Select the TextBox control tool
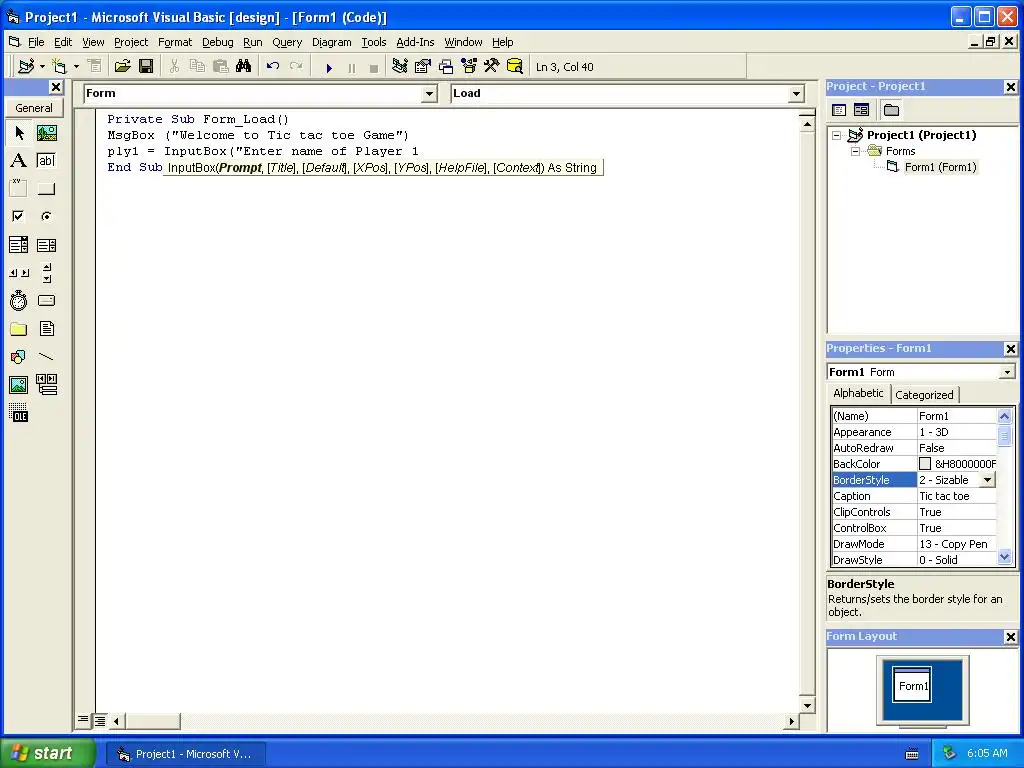 tap(46, 161)
